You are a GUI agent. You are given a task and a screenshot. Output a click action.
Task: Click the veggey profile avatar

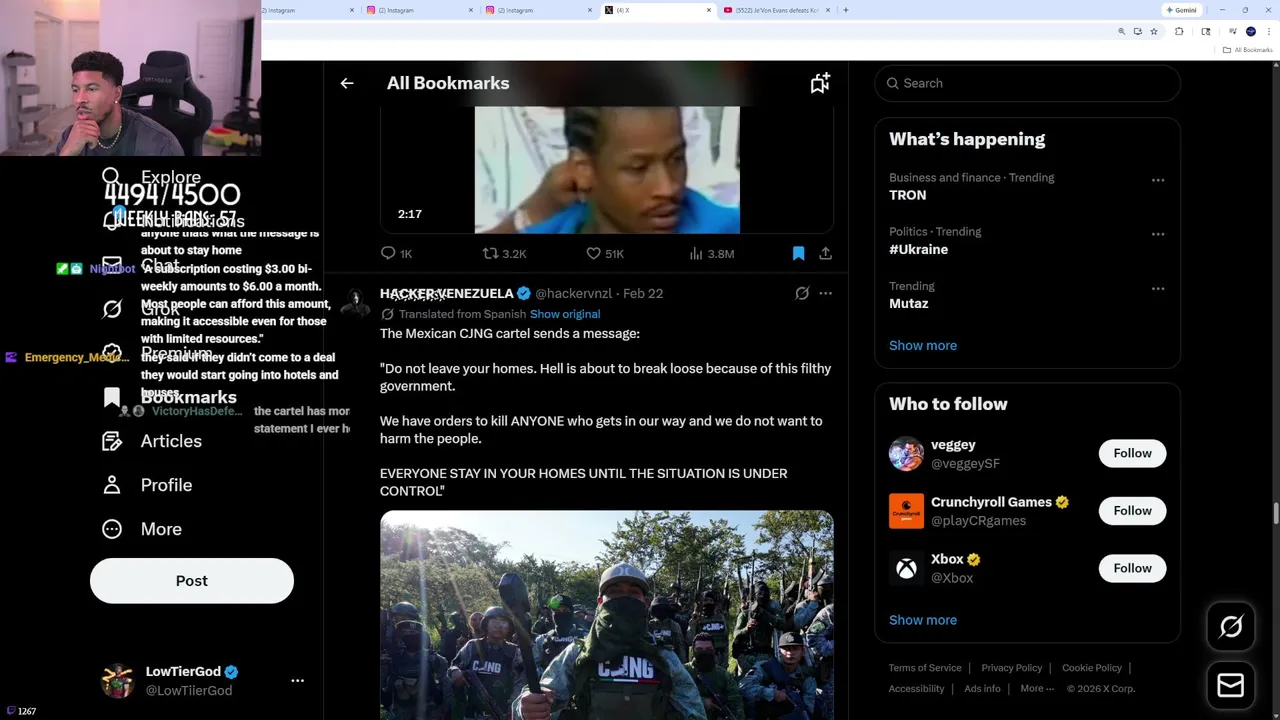click(906, 454)
